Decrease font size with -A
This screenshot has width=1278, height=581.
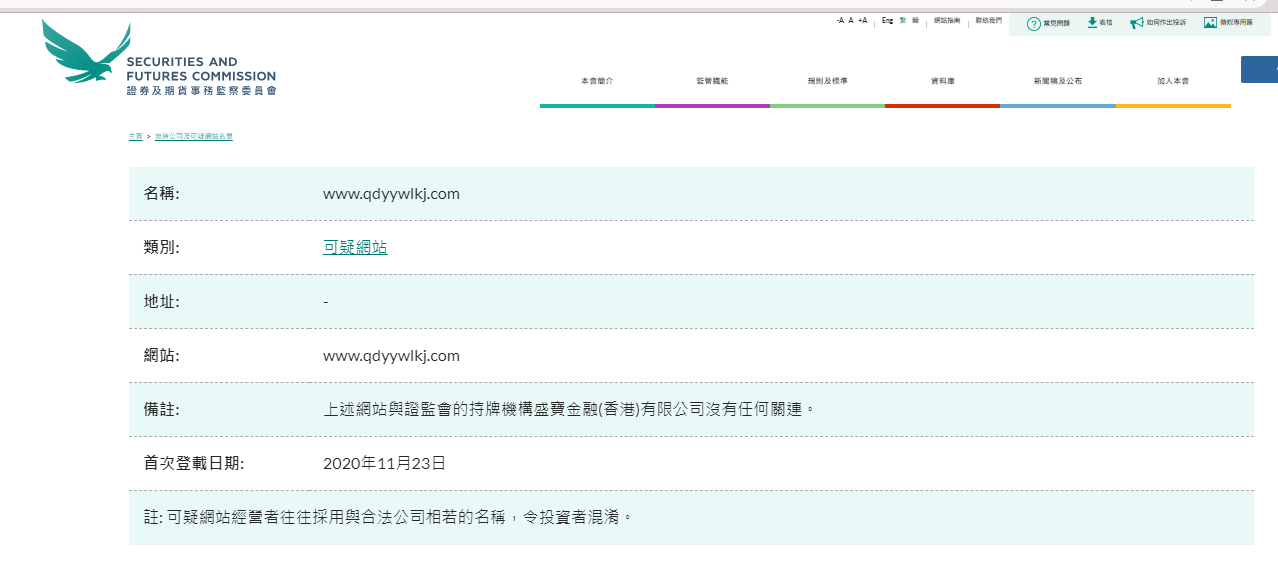[840, 20]
